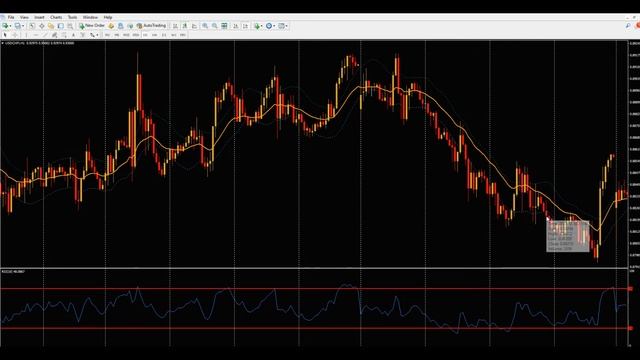Click the New Order button
This screenshot has width=640, height=360.
(92, 26)
